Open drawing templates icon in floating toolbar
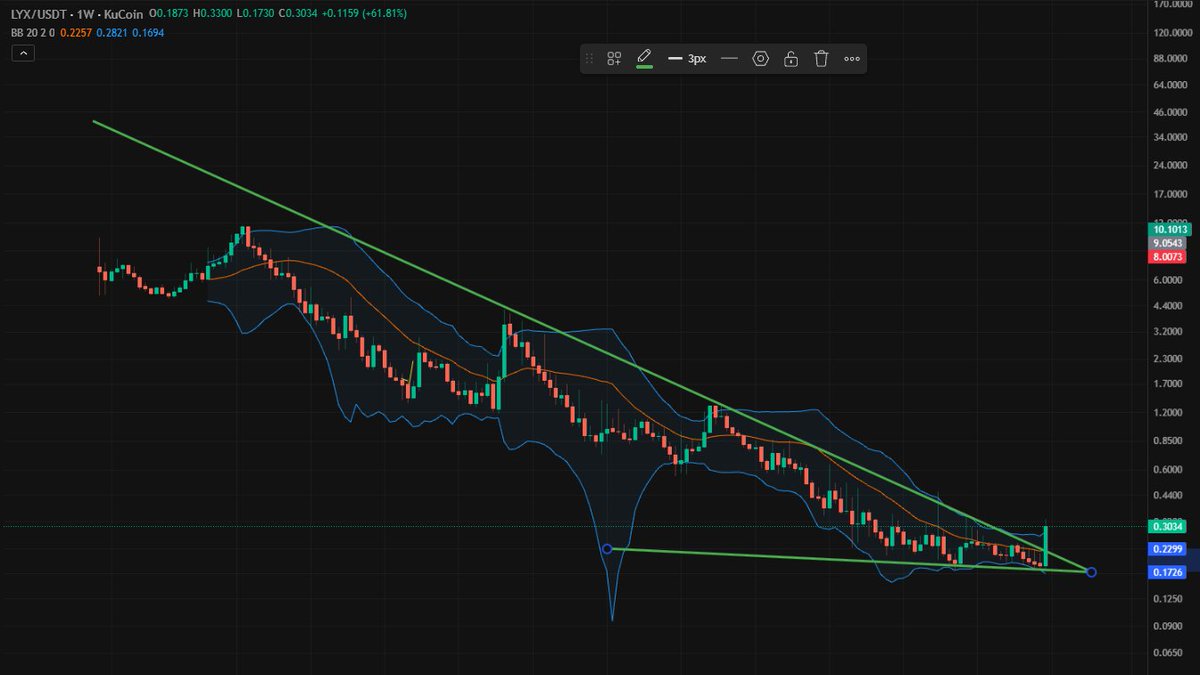Viewport: 1200px width, 675px height. click(614, 59)
